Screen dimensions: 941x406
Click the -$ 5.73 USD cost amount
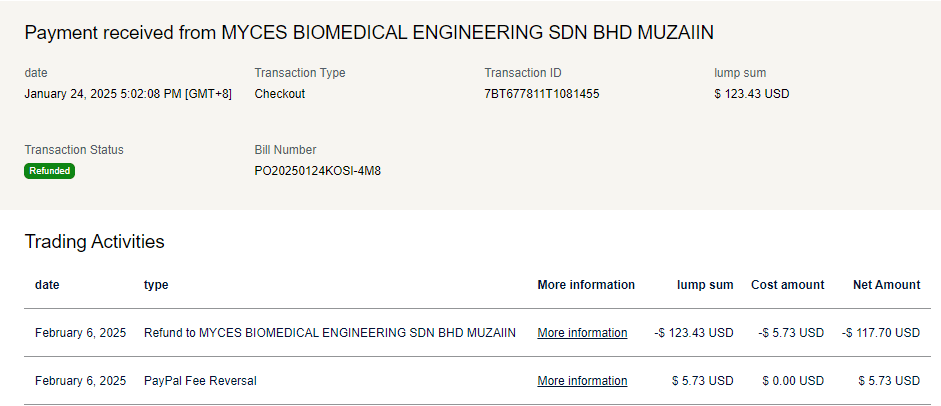coord(791,333)
